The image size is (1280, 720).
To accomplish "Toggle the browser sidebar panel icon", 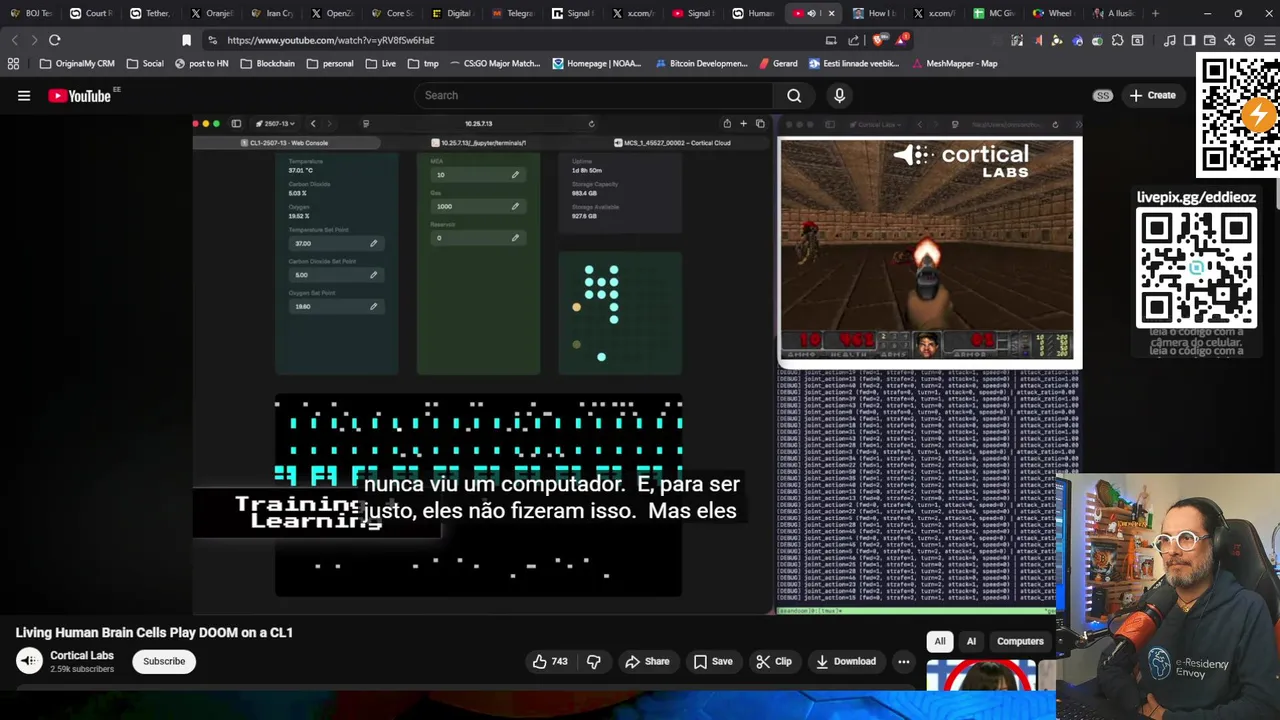I will click(1189, 40).
